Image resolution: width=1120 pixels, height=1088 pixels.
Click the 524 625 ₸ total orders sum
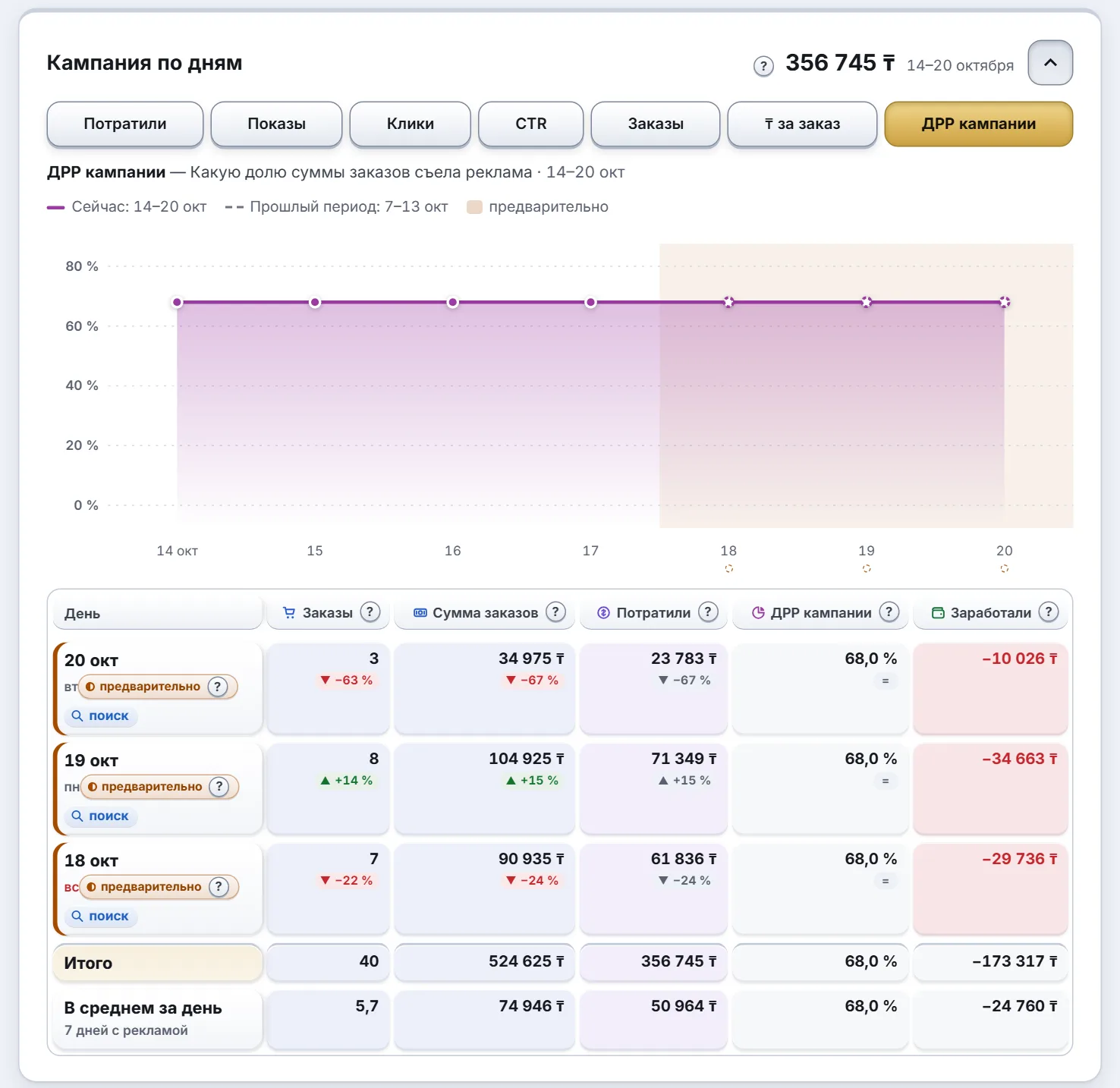[x=527, y=961]
